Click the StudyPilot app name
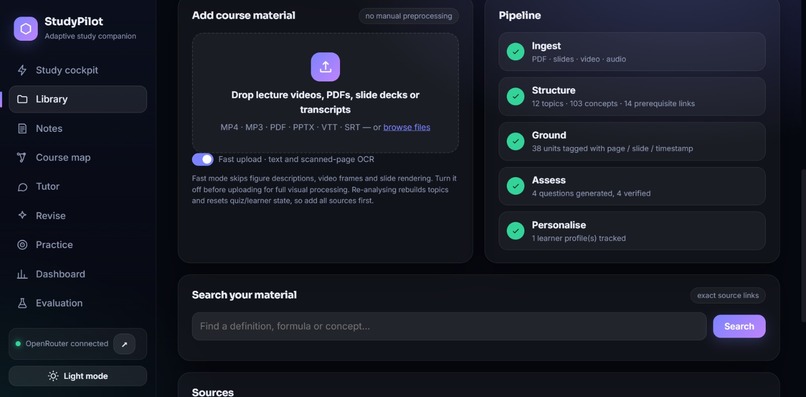This screenshot has height=397, width=806. (74, 21)
